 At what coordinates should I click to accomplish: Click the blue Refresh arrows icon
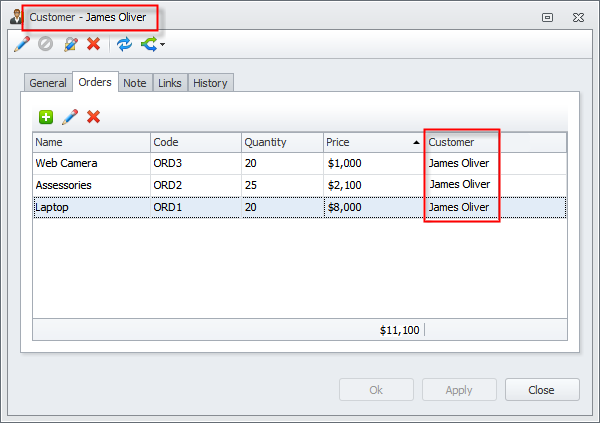coord(124,44)
